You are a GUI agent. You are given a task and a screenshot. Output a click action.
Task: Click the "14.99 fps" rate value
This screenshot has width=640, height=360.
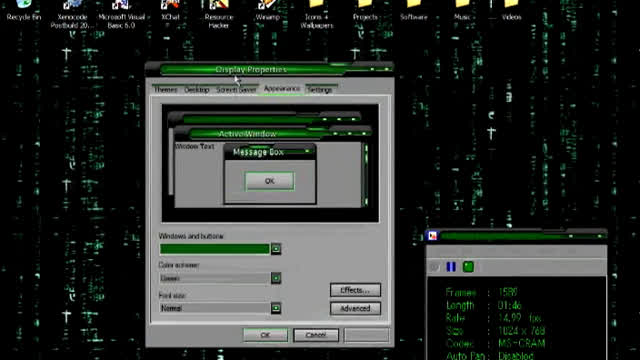coord(520,318)
